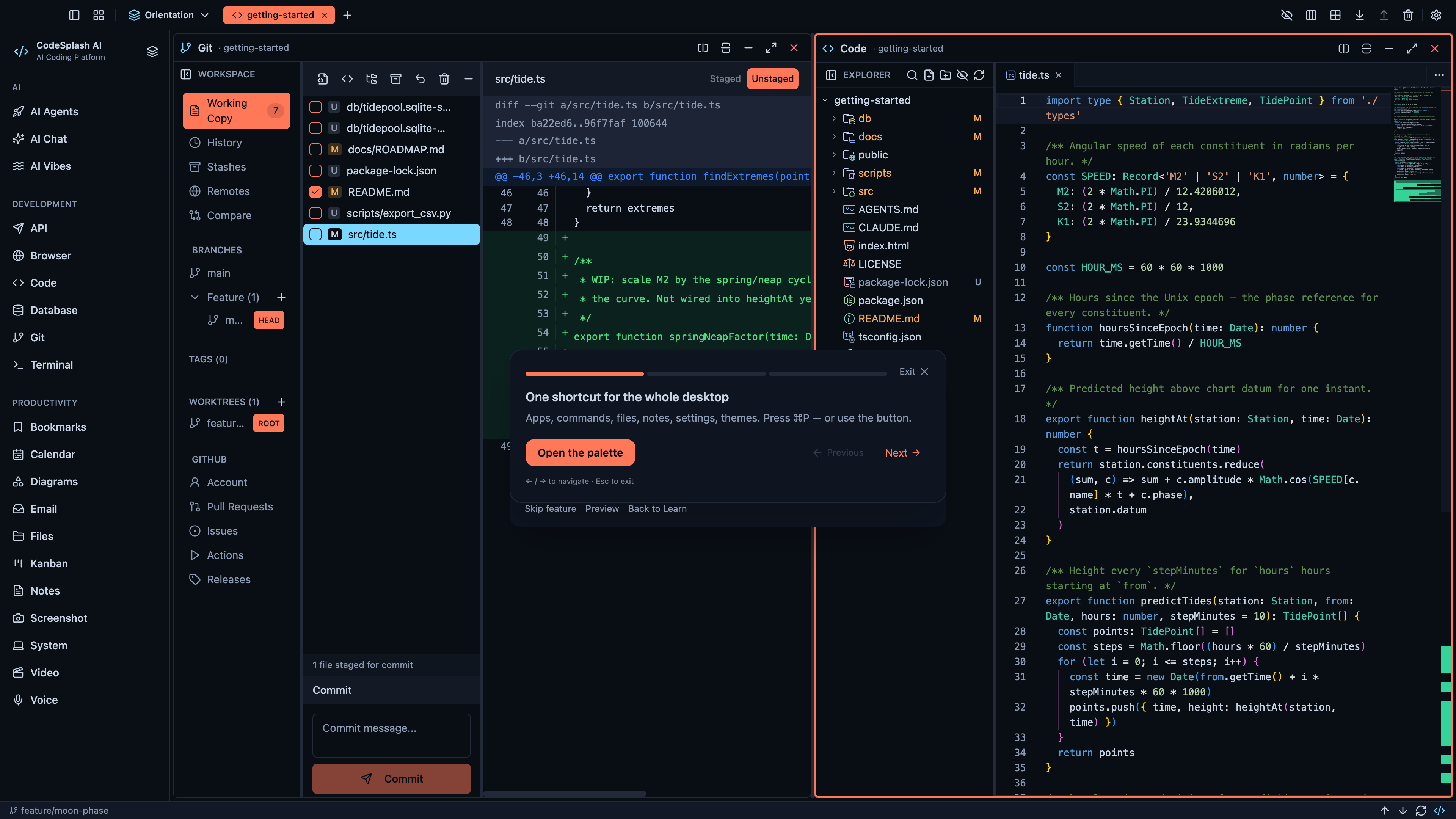1456x819 pixels.
Task: Click Next in the tour dialog
Action: point(902,453)
